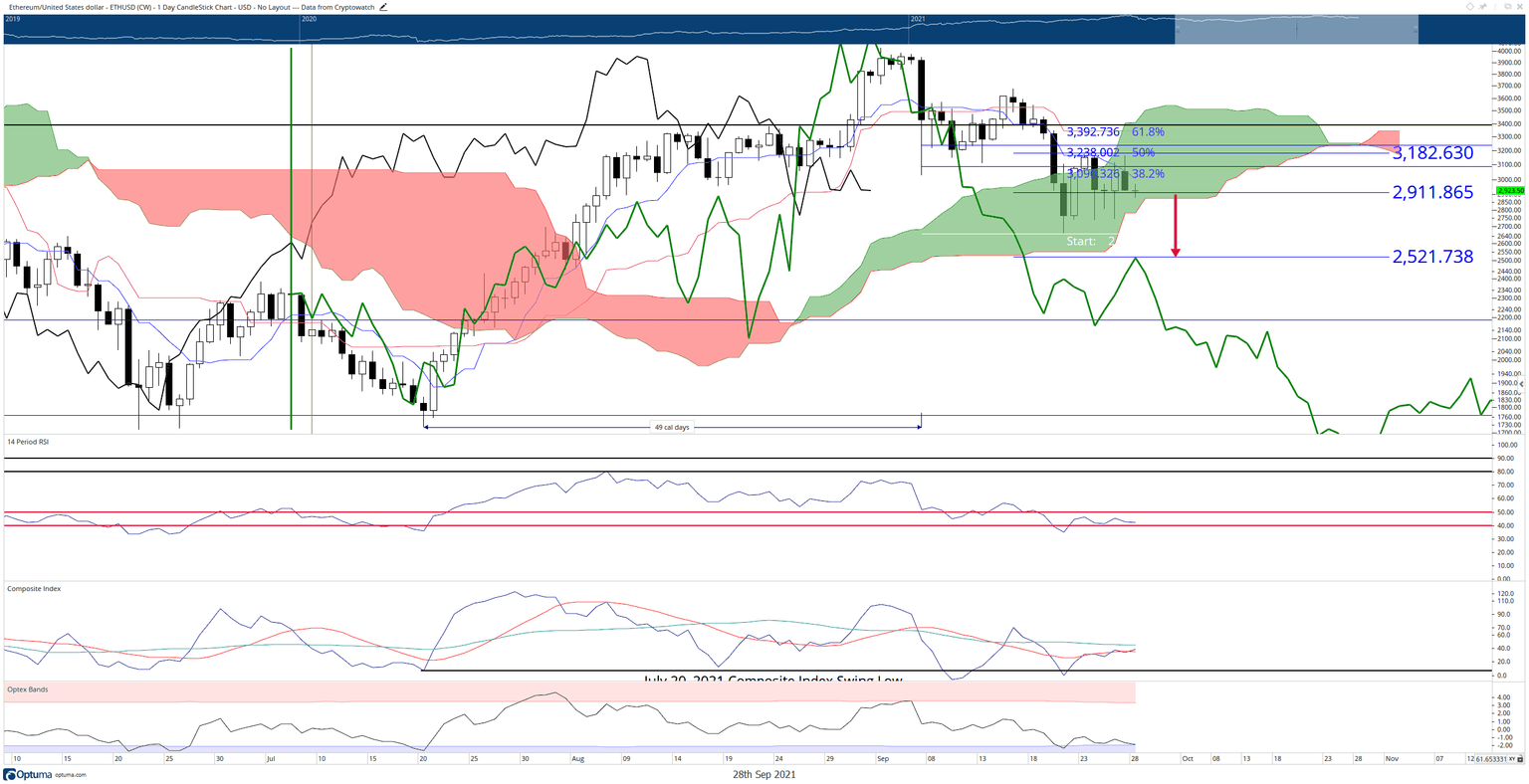Click the 2,911.865 price level label
Screen dimensions: 1529x784
[1432, 192]
